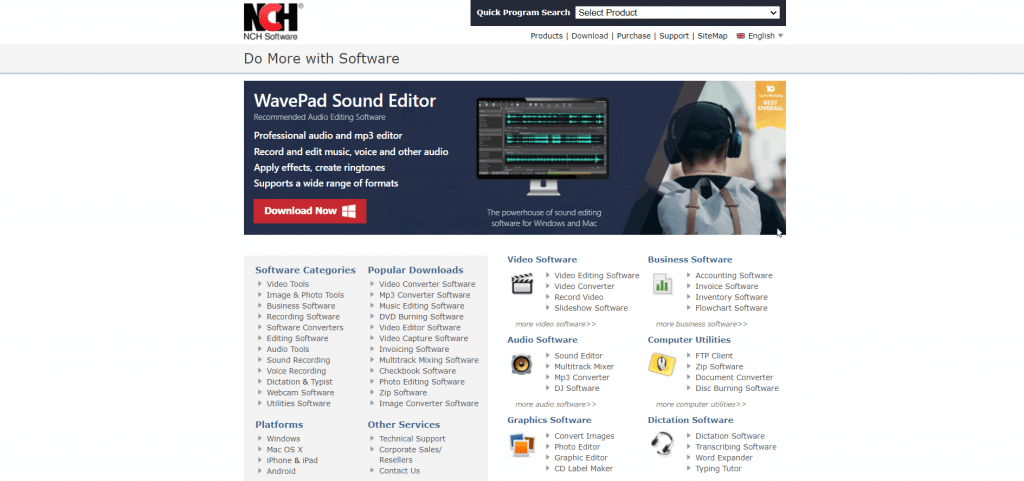Open Audio Tools category

[288, 349]
